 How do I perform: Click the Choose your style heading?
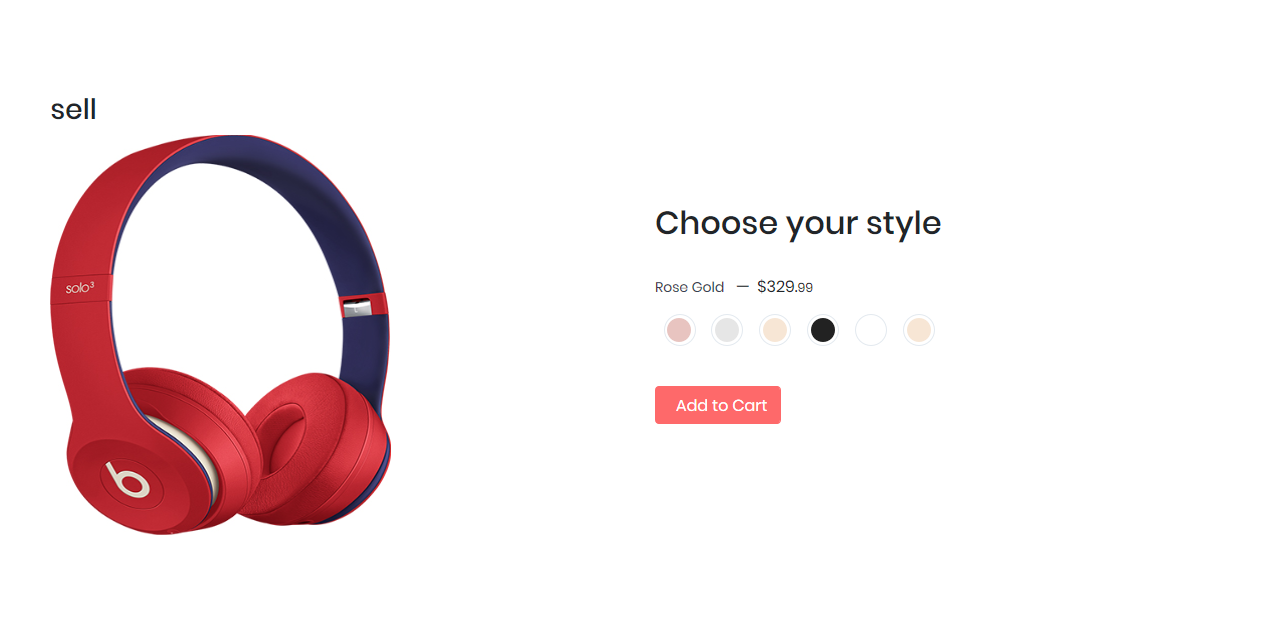click(x=798, y=222)
